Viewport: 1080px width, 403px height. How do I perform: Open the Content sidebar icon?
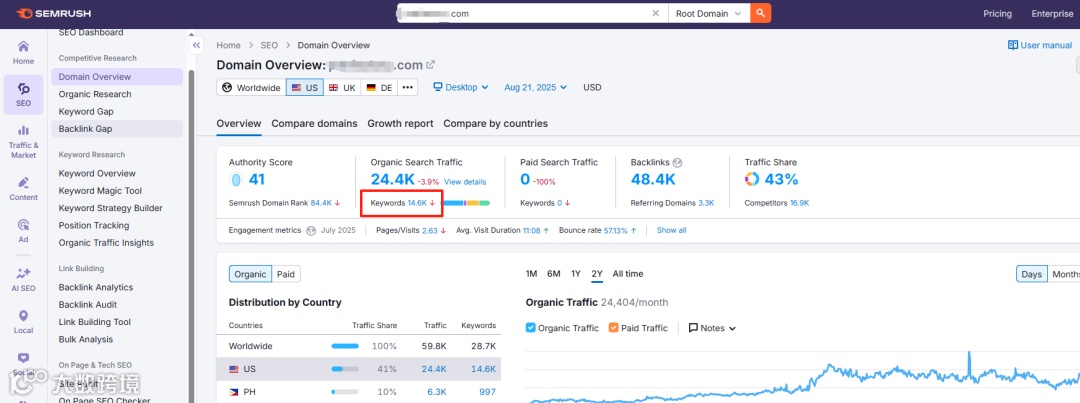tap(23, 189)
